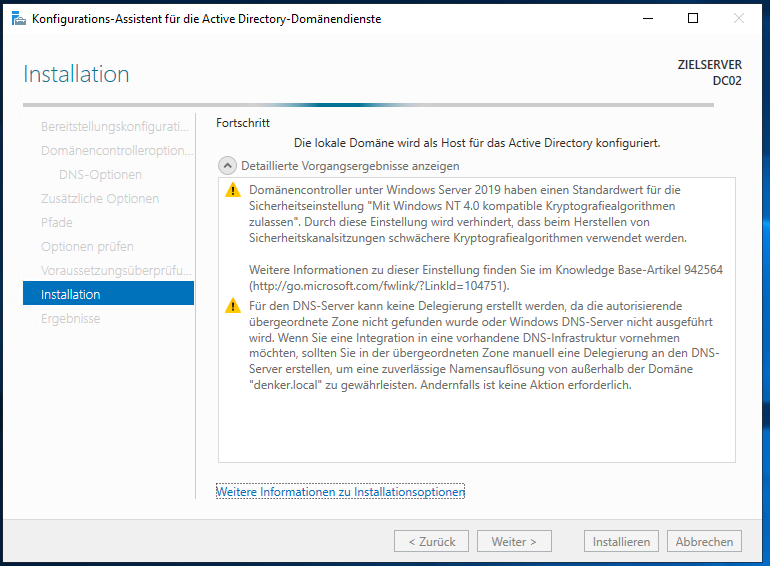Click 'Detaillierte Vorgangsergebnisse anzeigen' label
Viewport: 770px width, 566px height.
pos(350,166)
